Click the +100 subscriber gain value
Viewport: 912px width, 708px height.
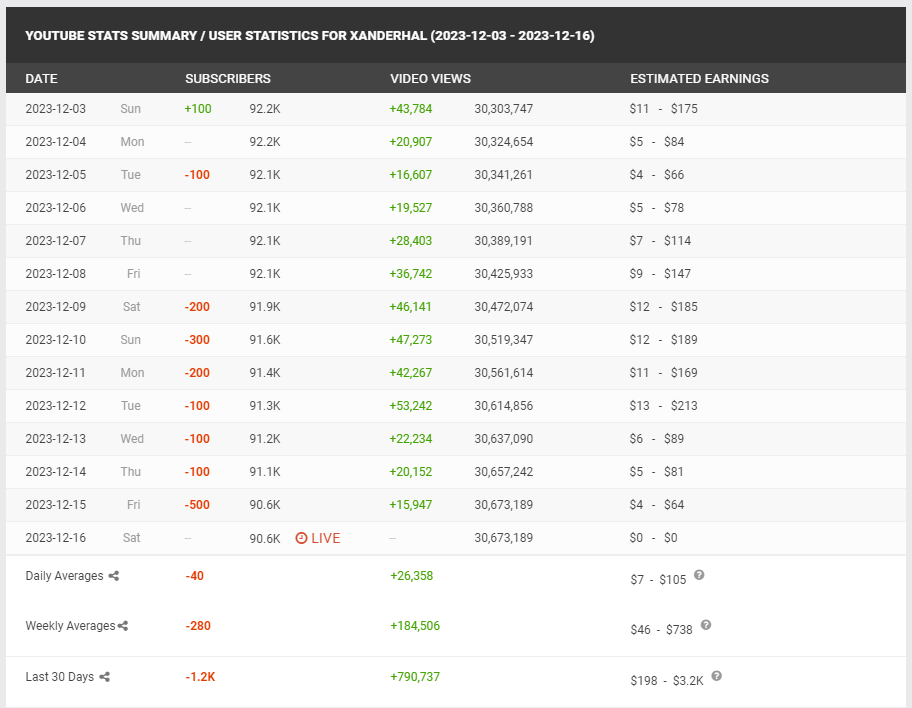tap(198, 109)
